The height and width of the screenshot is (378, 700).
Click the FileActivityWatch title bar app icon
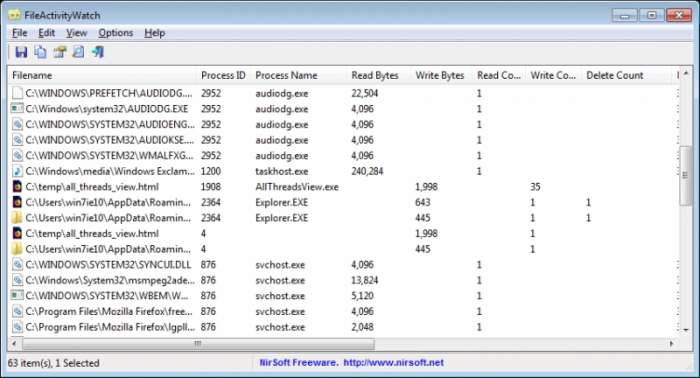coord(14,15)
